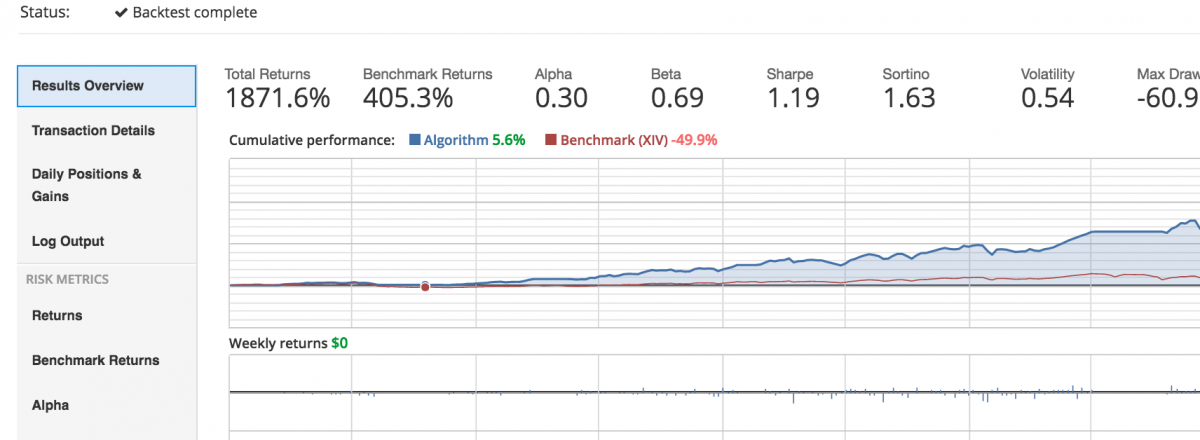The image size is (1200, 440).
Task: Go to Transaction Details in the sidebar
Action: pyautogui.click(x=93, y=130)
